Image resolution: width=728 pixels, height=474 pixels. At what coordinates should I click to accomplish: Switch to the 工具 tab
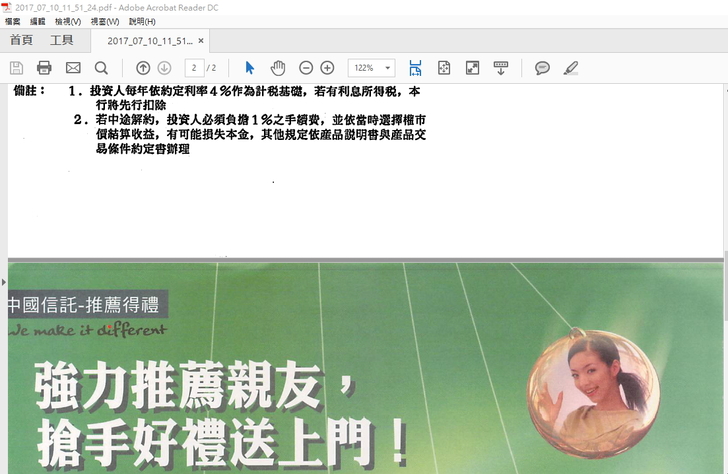coord(62,40)
